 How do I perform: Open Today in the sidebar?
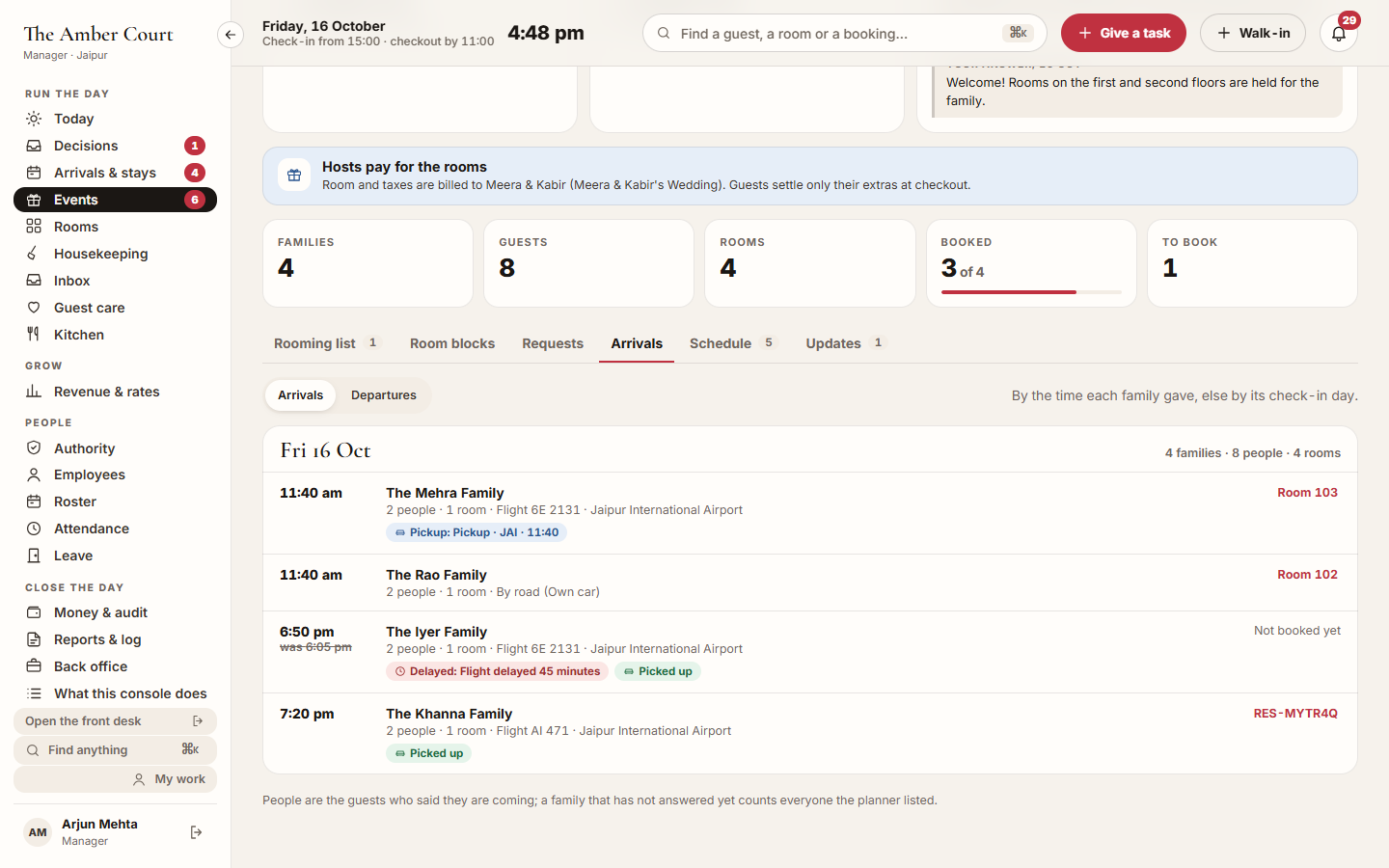pyautogui.click(x=115, y=119)
